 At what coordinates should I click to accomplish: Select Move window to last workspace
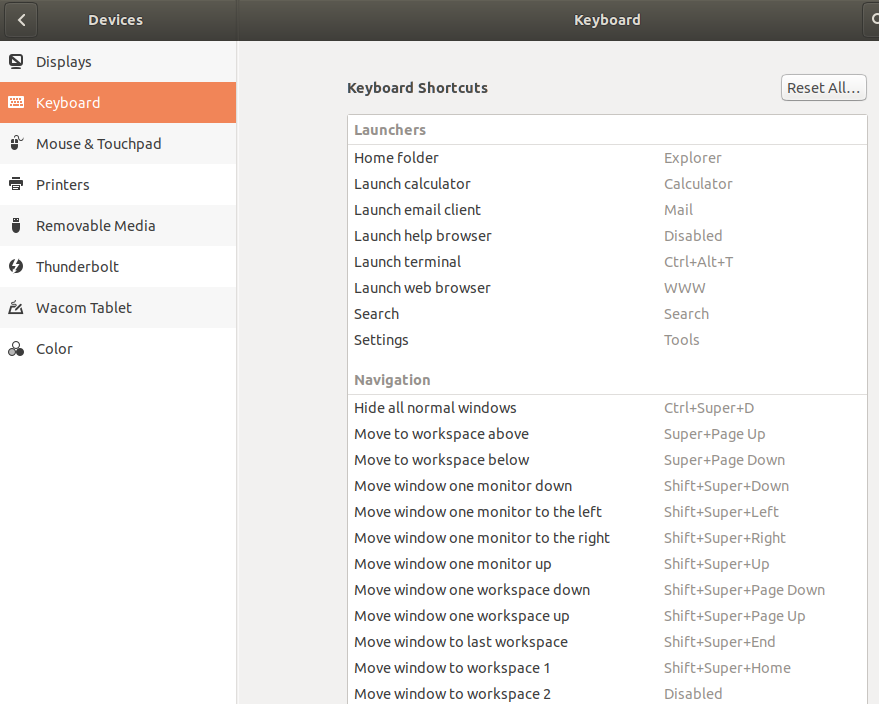pos(607,642)
